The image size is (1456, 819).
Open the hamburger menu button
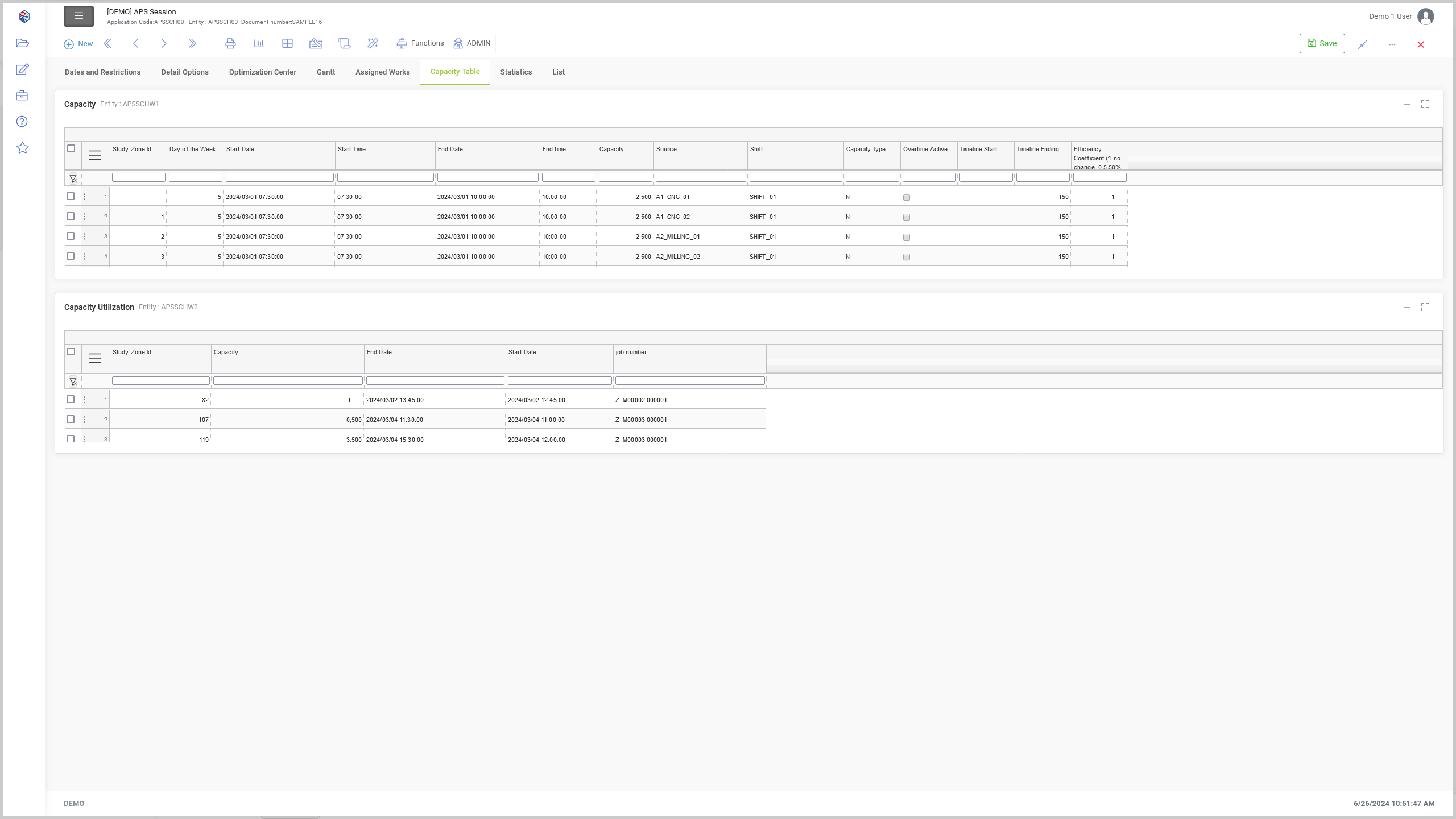[78, 16]
